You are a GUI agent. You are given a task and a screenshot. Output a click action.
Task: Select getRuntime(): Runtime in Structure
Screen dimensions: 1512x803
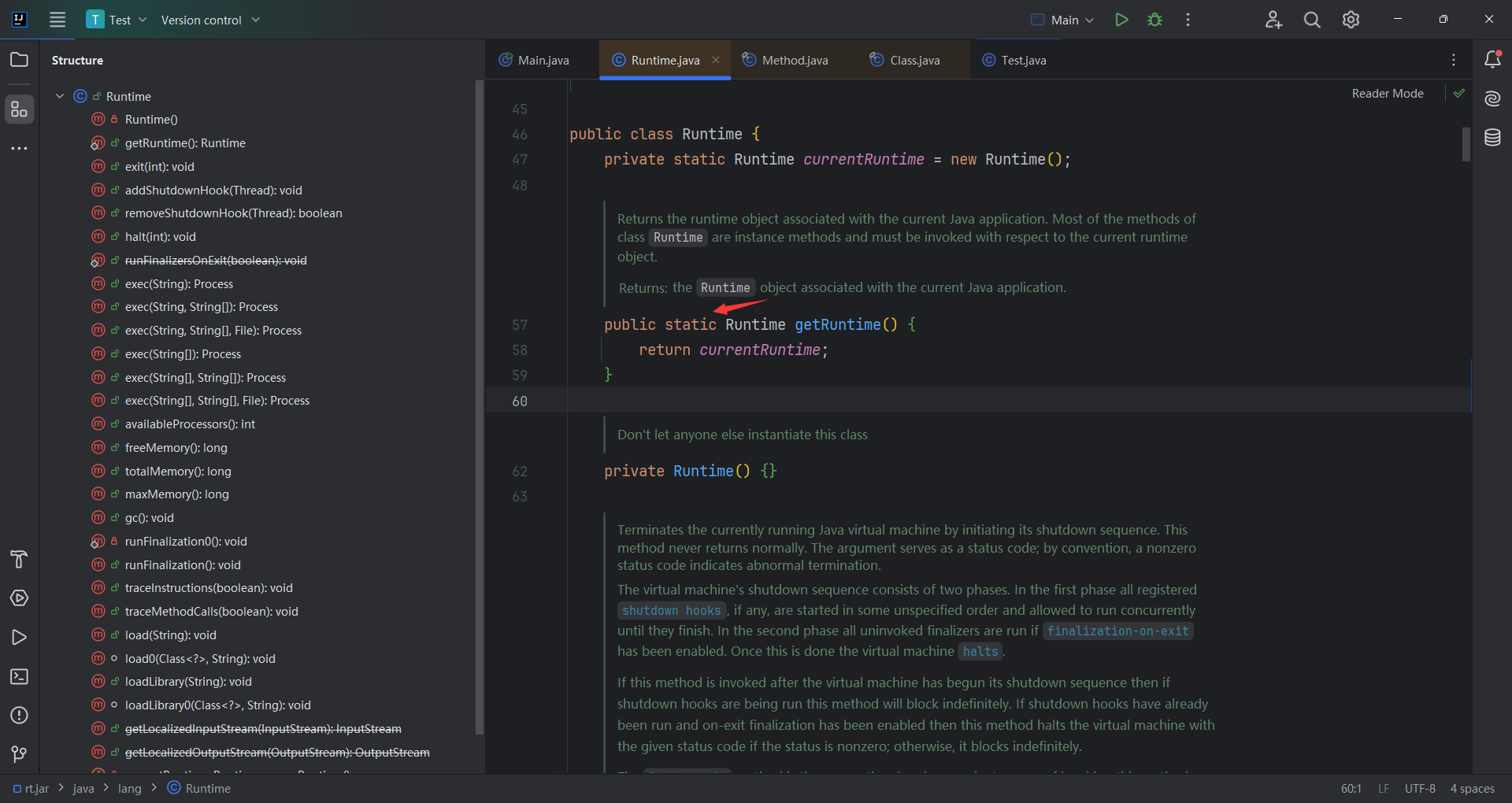(185, 143)
